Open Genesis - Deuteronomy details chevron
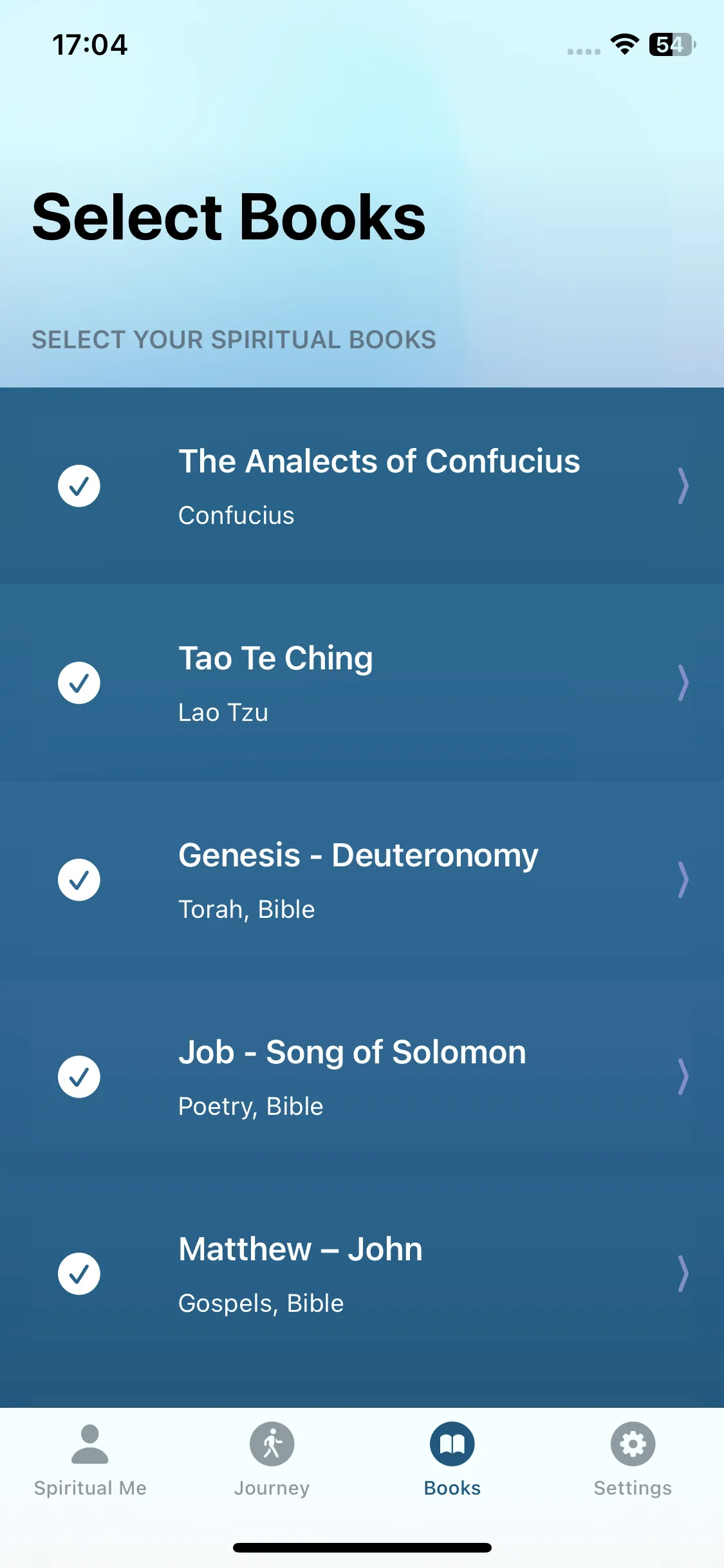Viewport: 724px width, 1568px height. tap(683, 880)
